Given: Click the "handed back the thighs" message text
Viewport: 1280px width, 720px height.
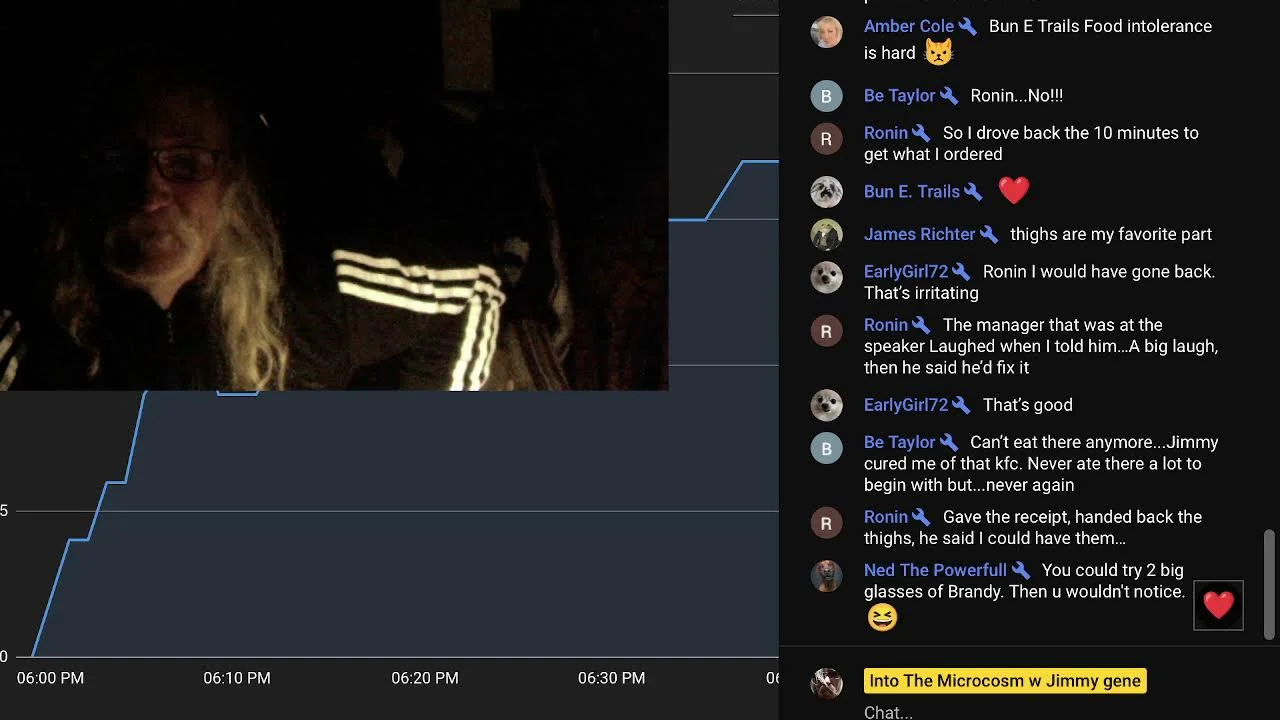Looking at the screenshot, I should [1033, 528].
